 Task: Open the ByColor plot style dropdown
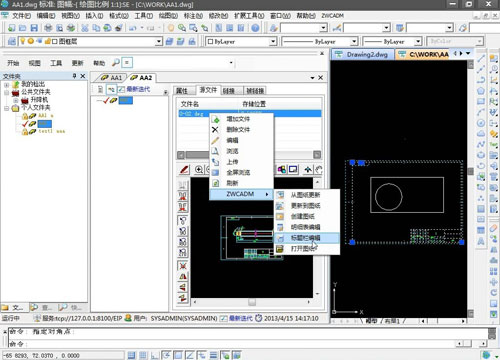(x=480, y=41)
